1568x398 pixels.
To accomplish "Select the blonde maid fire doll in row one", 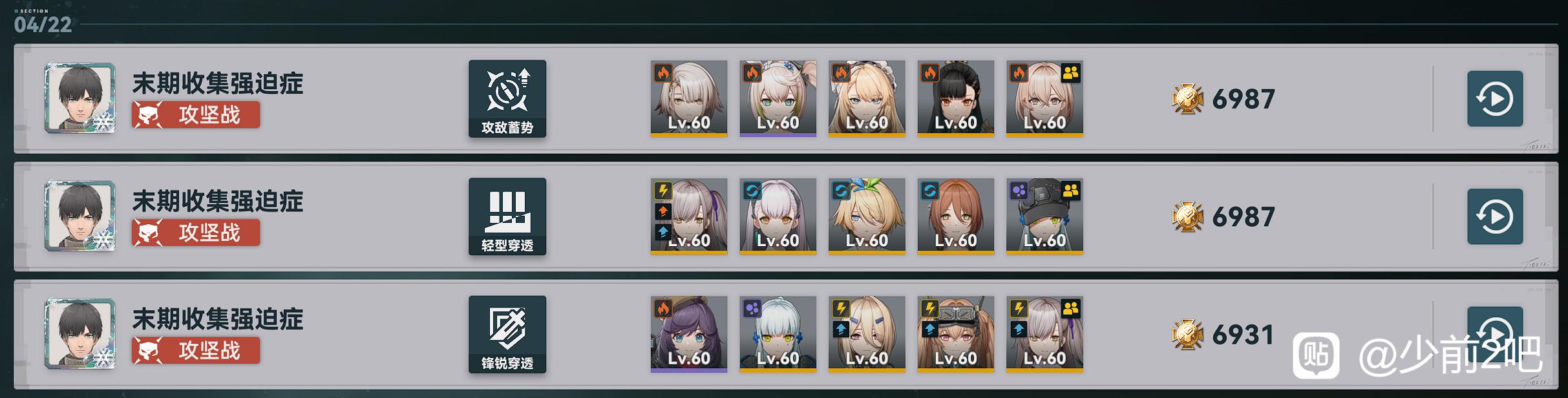I will pyautogui.click(x=867, y=99).
